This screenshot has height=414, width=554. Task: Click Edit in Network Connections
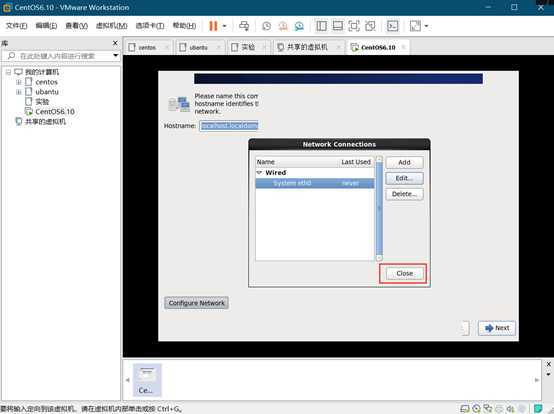tap(404, 178)
